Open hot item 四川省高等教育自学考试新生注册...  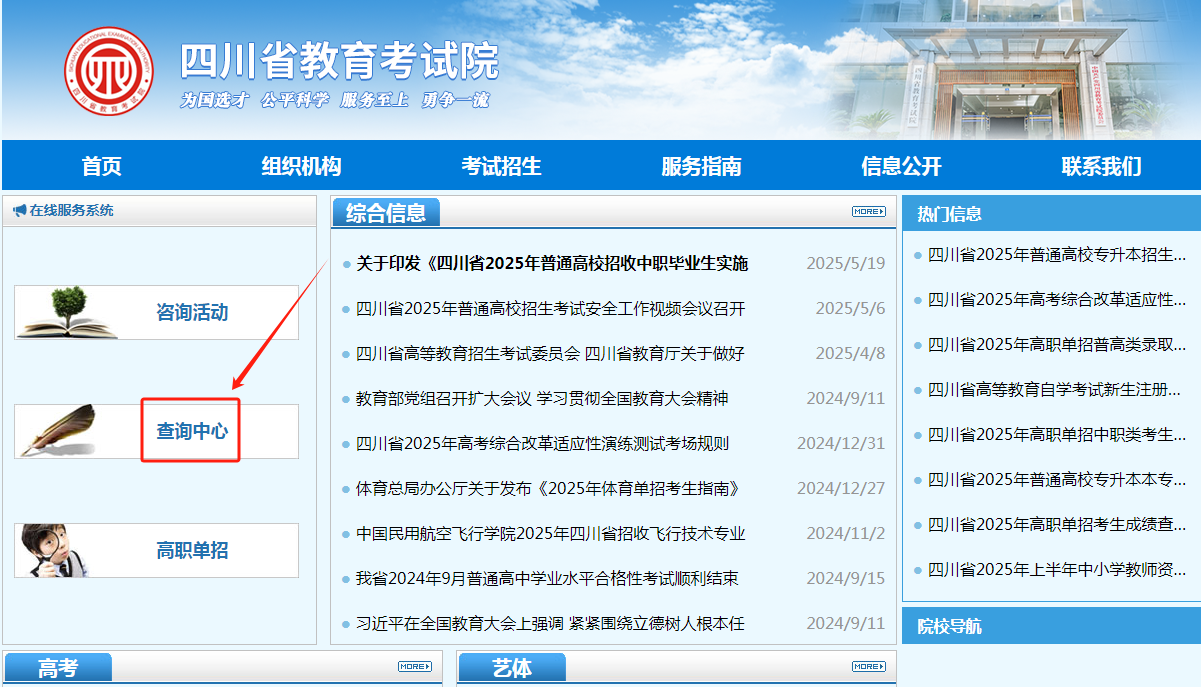[x=1057, y=389]
